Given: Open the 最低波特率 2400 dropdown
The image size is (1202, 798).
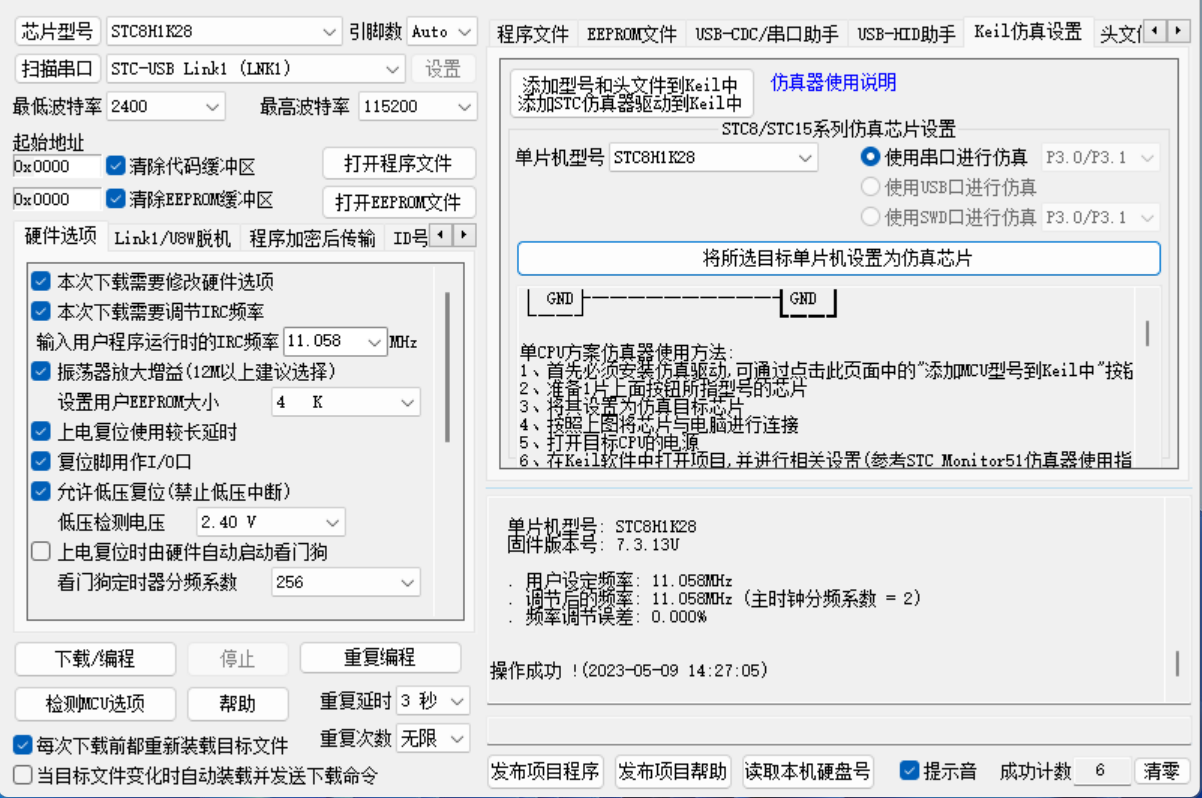Looking at the screenshot, I should (x=165, y=106).
